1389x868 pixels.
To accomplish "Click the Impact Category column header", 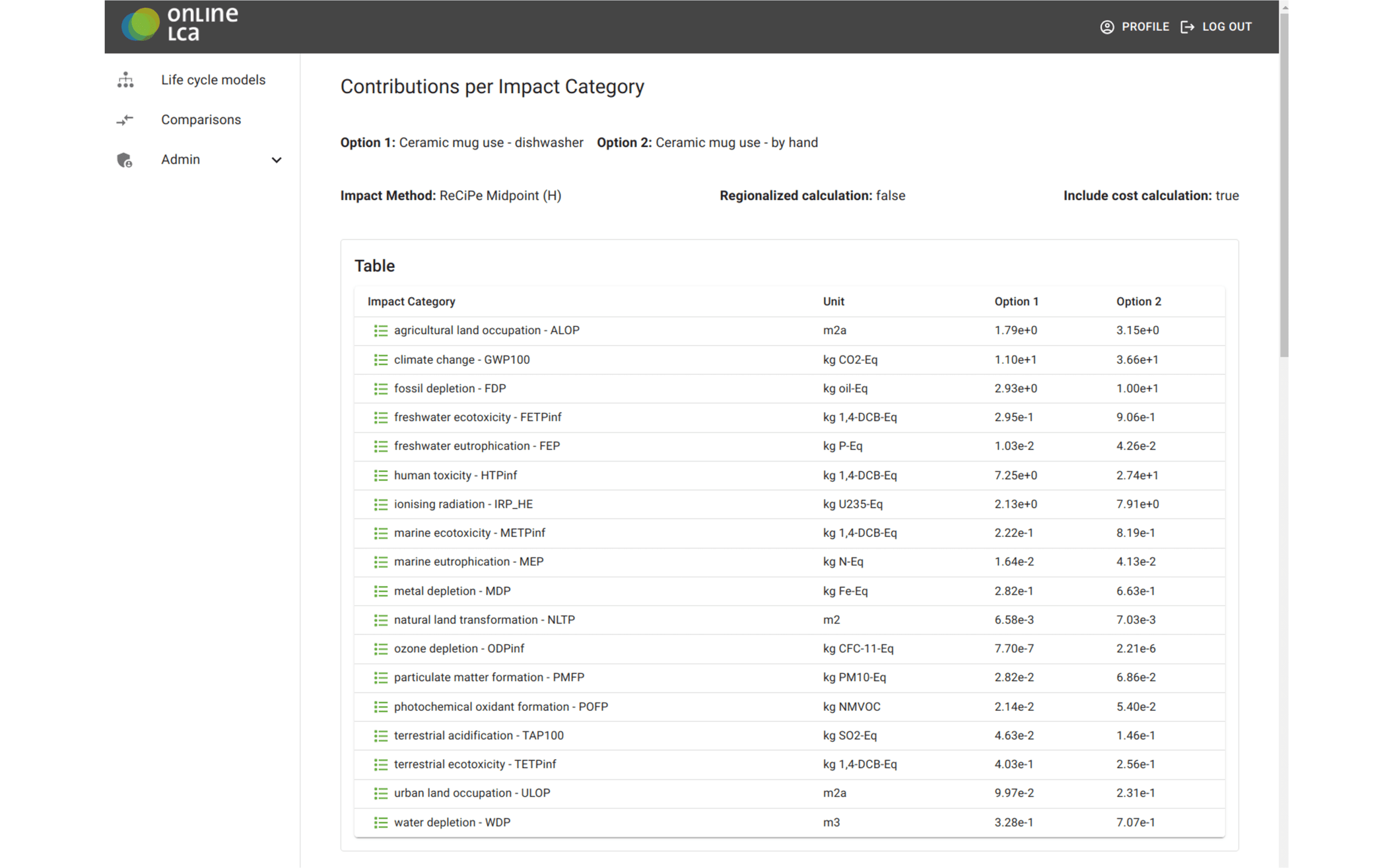I will (411, 301).
